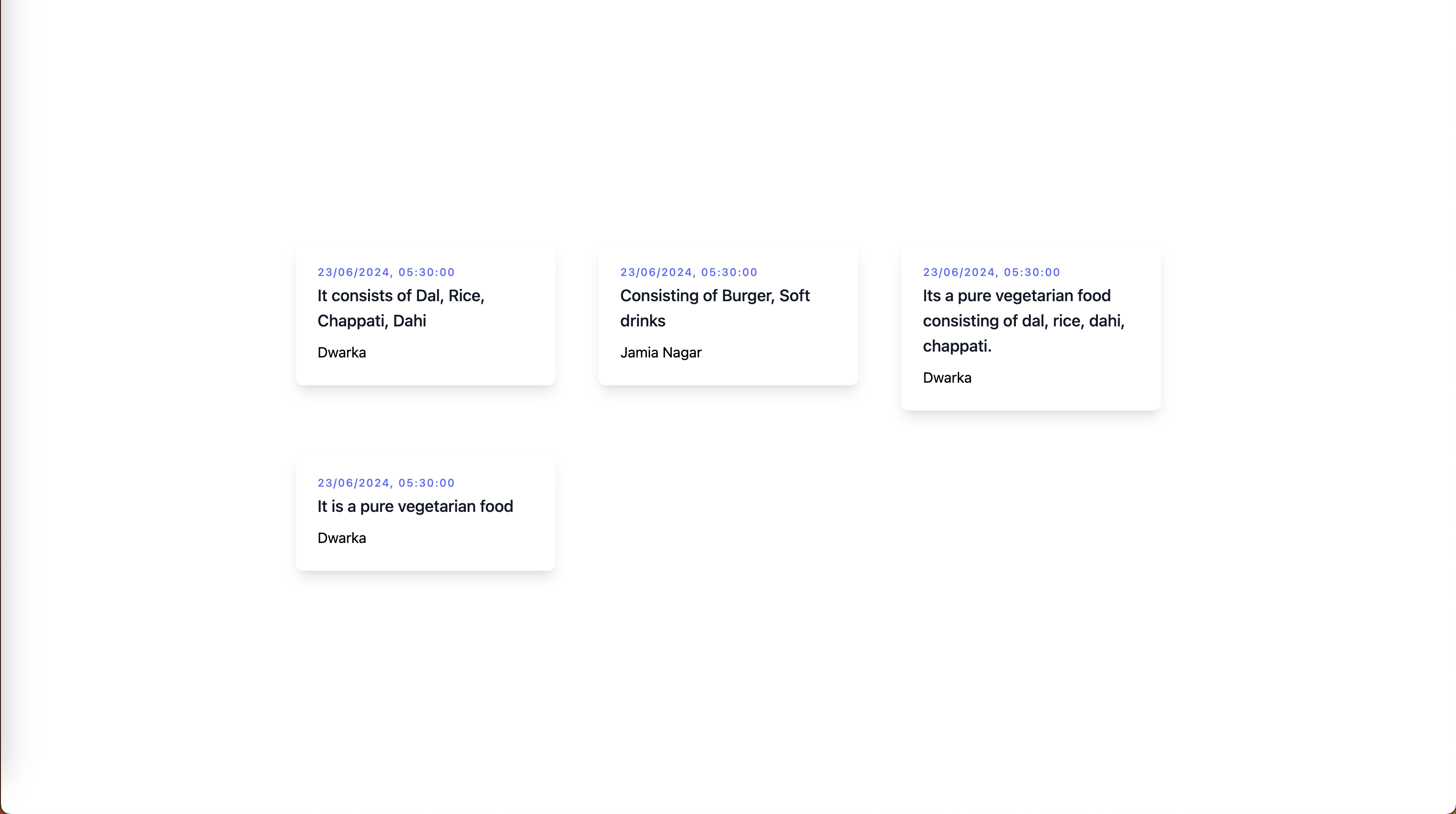Click the 'Chappati, Dahi' text line

point(371,321)
